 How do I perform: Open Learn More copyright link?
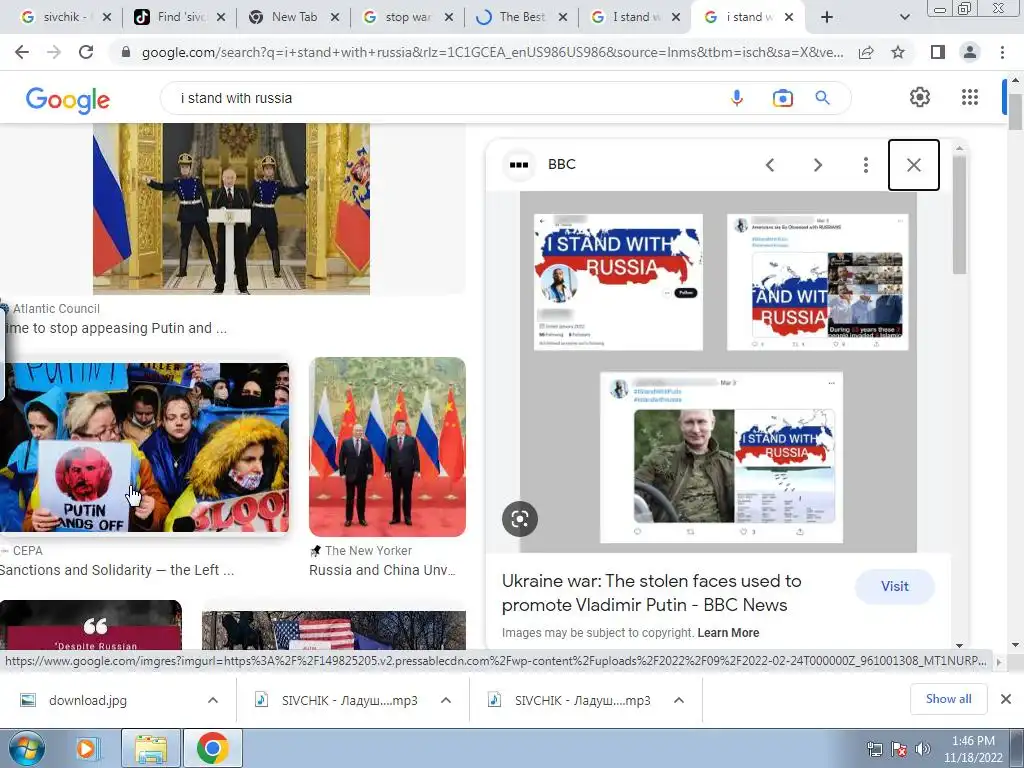coord(728,633)
